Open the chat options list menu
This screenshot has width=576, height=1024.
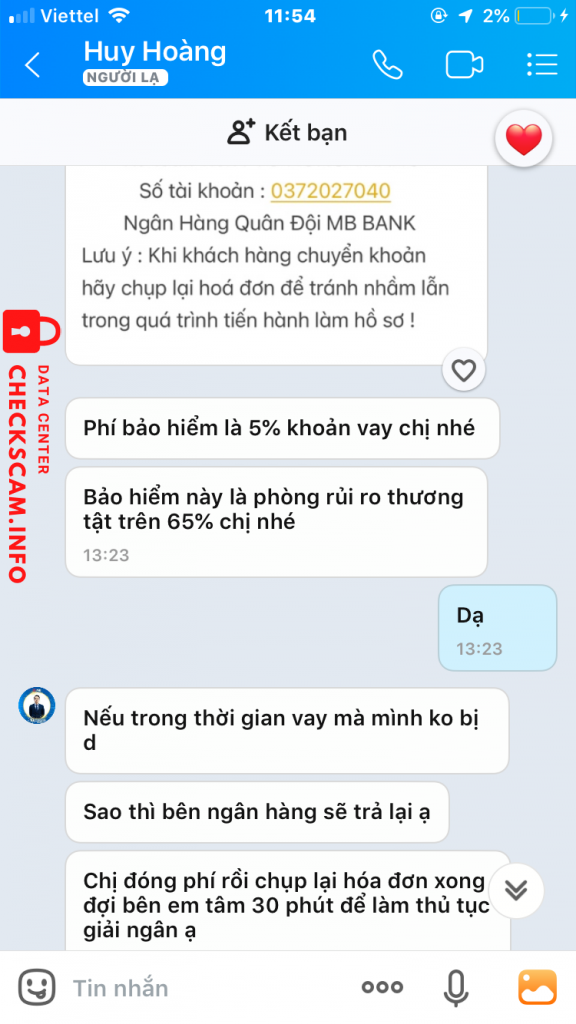542,65
